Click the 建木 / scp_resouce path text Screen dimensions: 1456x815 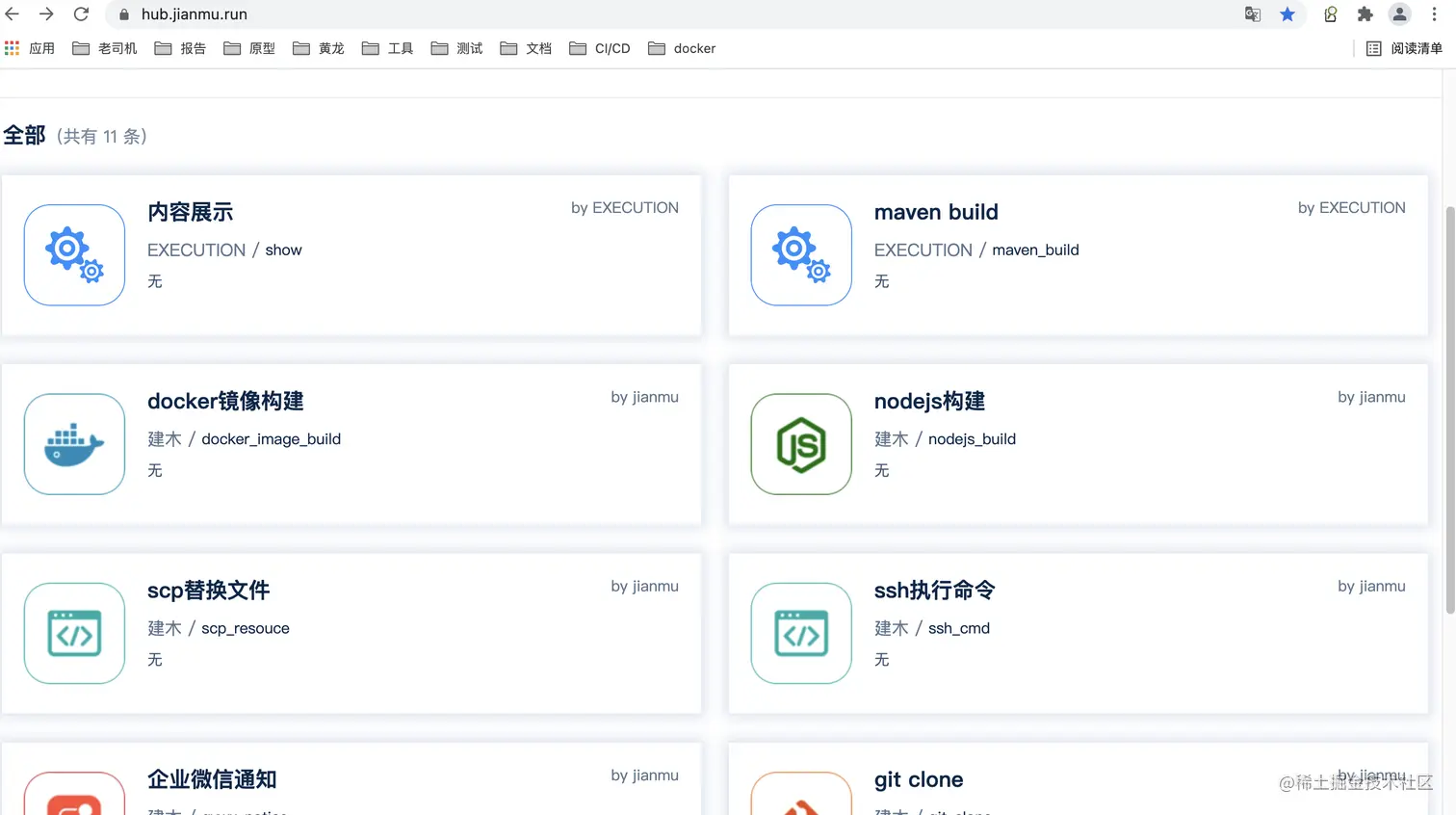[x=219, y=628]
